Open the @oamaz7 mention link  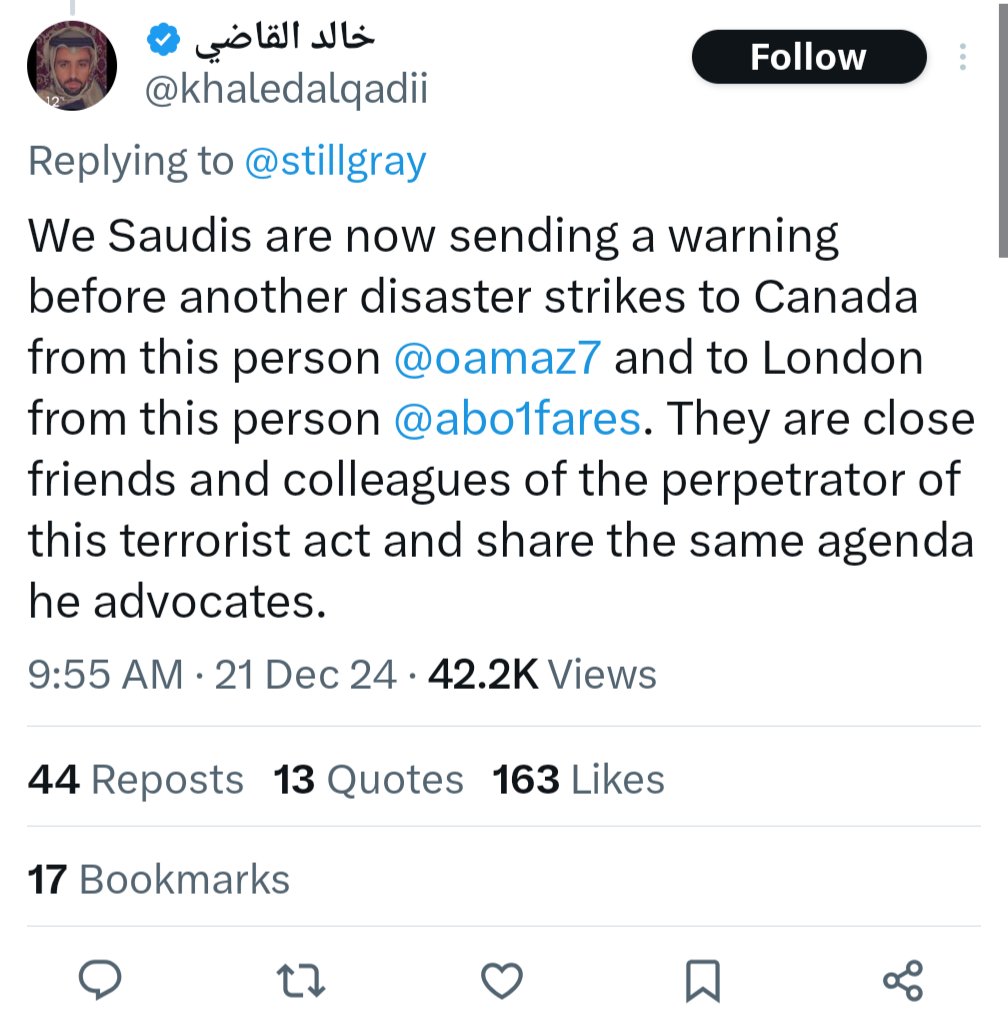[498, 359]
